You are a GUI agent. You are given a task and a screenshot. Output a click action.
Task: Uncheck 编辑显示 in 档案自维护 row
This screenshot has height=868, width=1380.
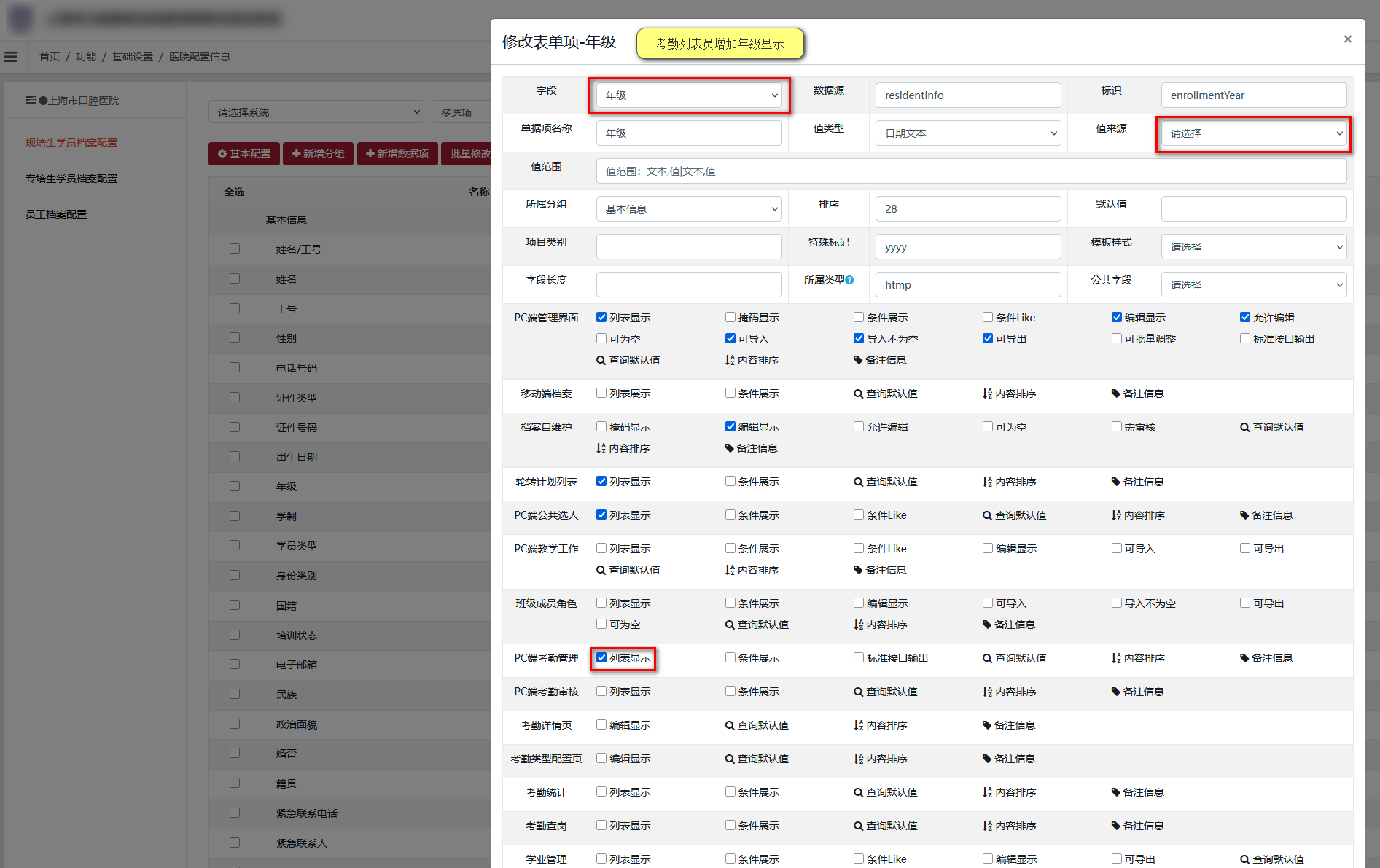tap(730, 426)
